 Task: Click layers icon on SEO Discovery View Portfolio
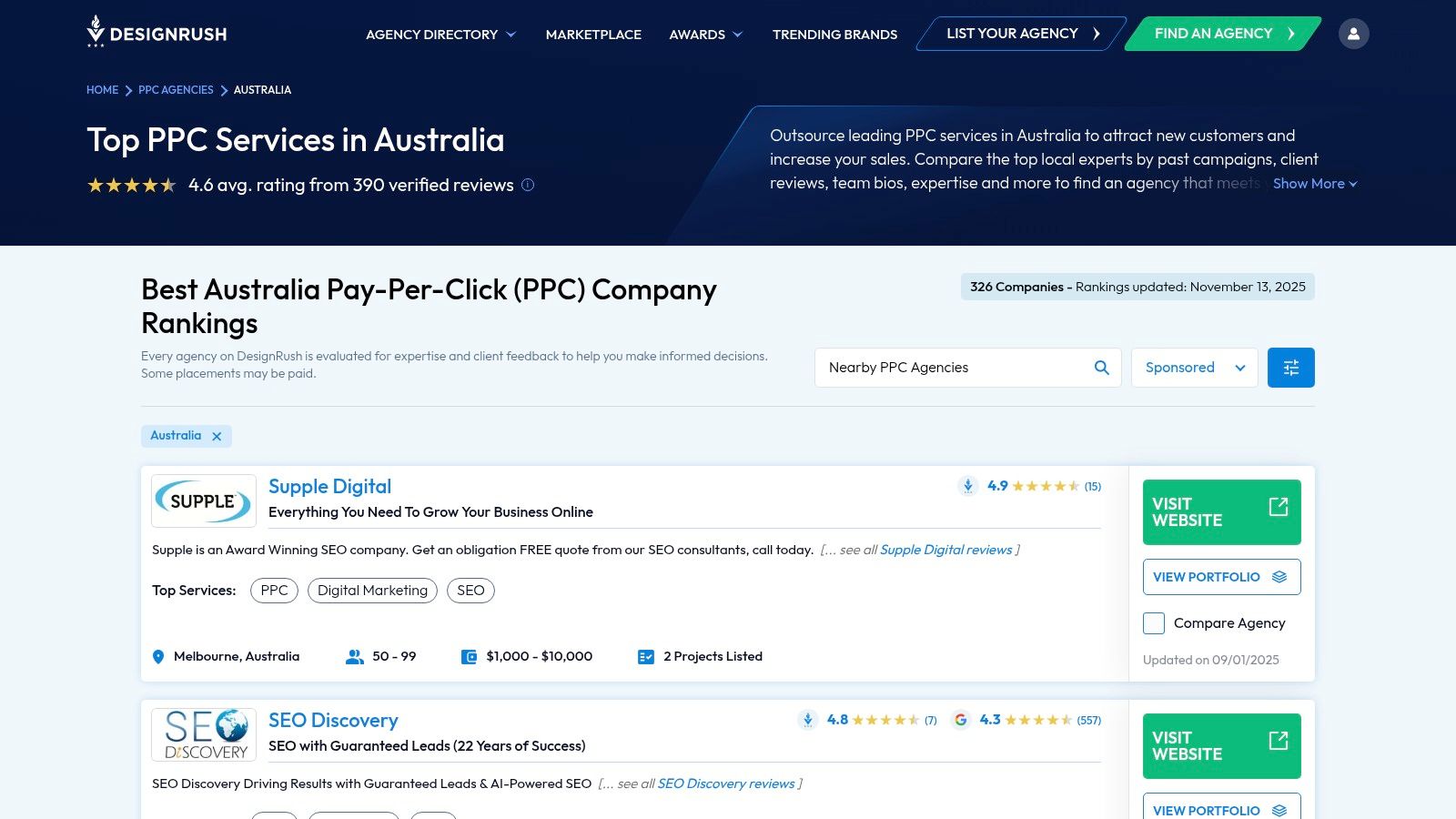1279,811
